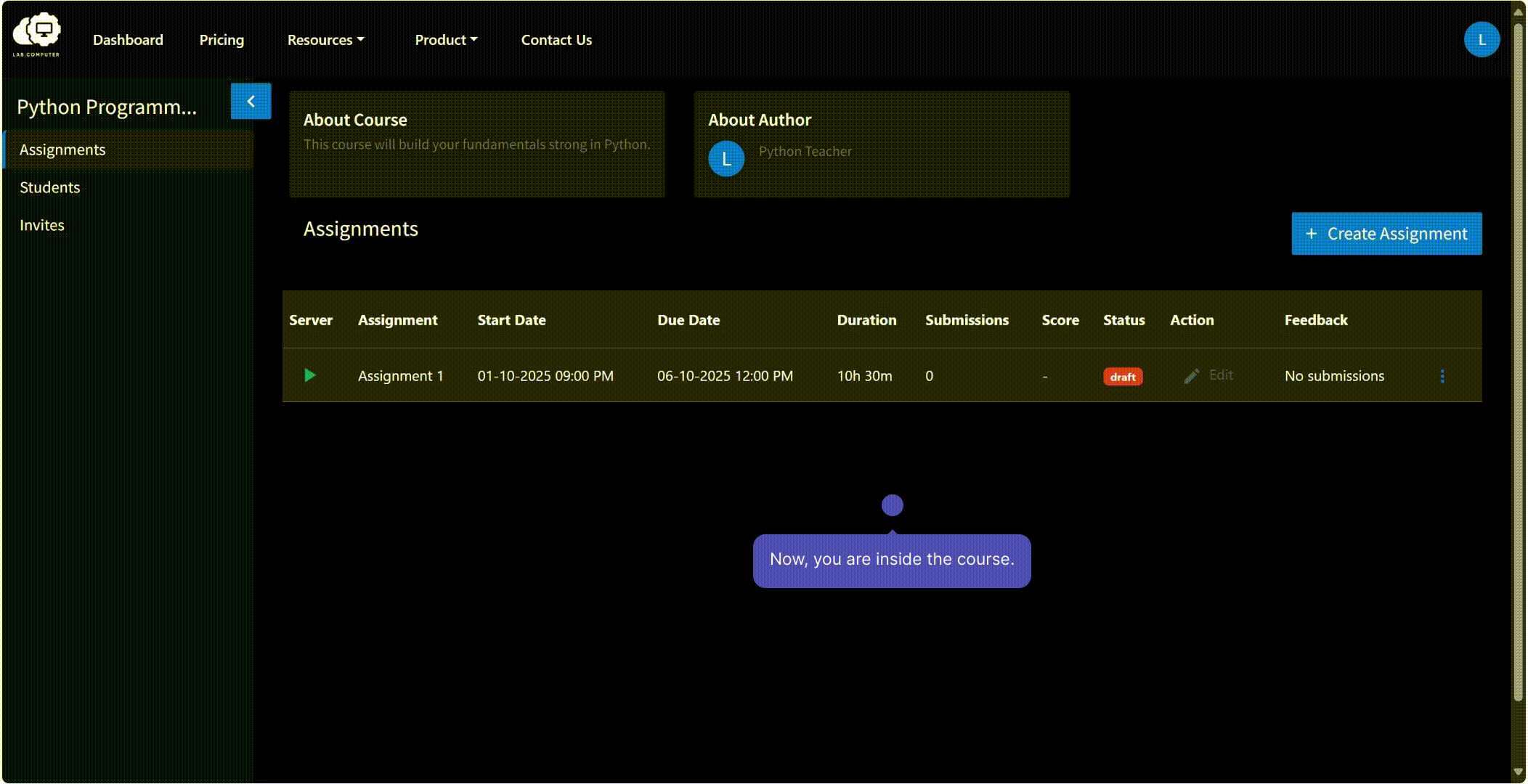Click the Python Programm... course title
Viewport: 1528px width, 784px height.
click(107, 107)
